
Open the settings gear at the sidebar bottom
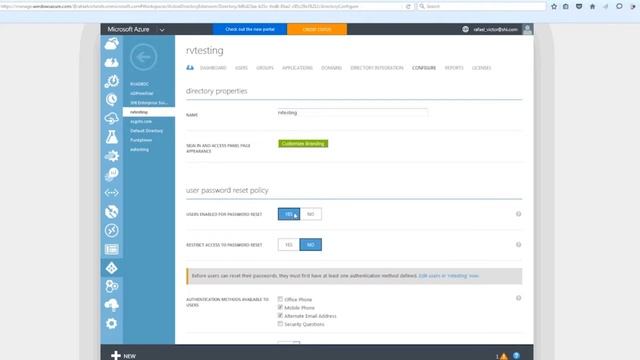111,324
